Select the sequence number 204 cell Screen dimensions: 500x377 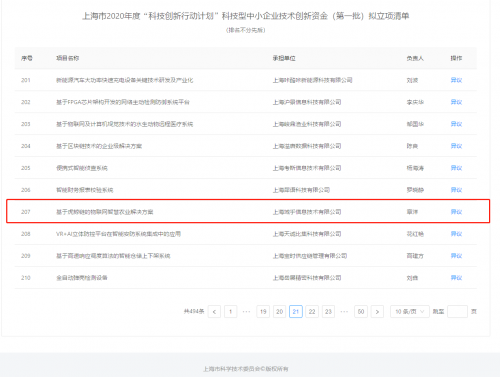[x=26, y=146]
